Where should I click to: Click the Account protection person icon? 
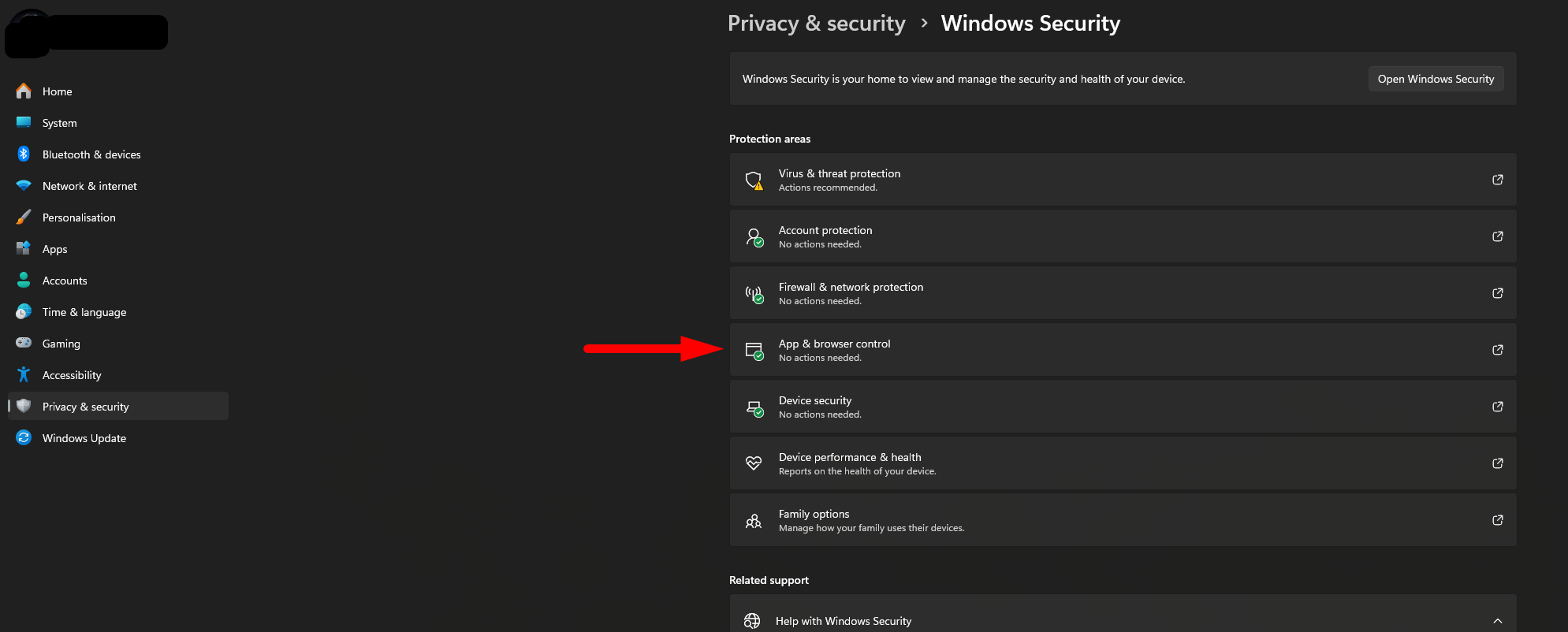tap(754, 237)
